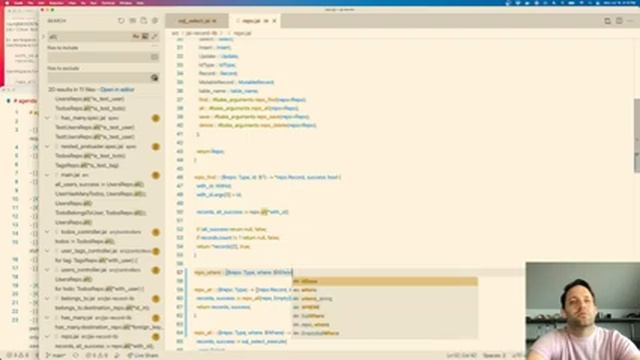Collapse the todos_controller.jai results group

tap(47, 232)
